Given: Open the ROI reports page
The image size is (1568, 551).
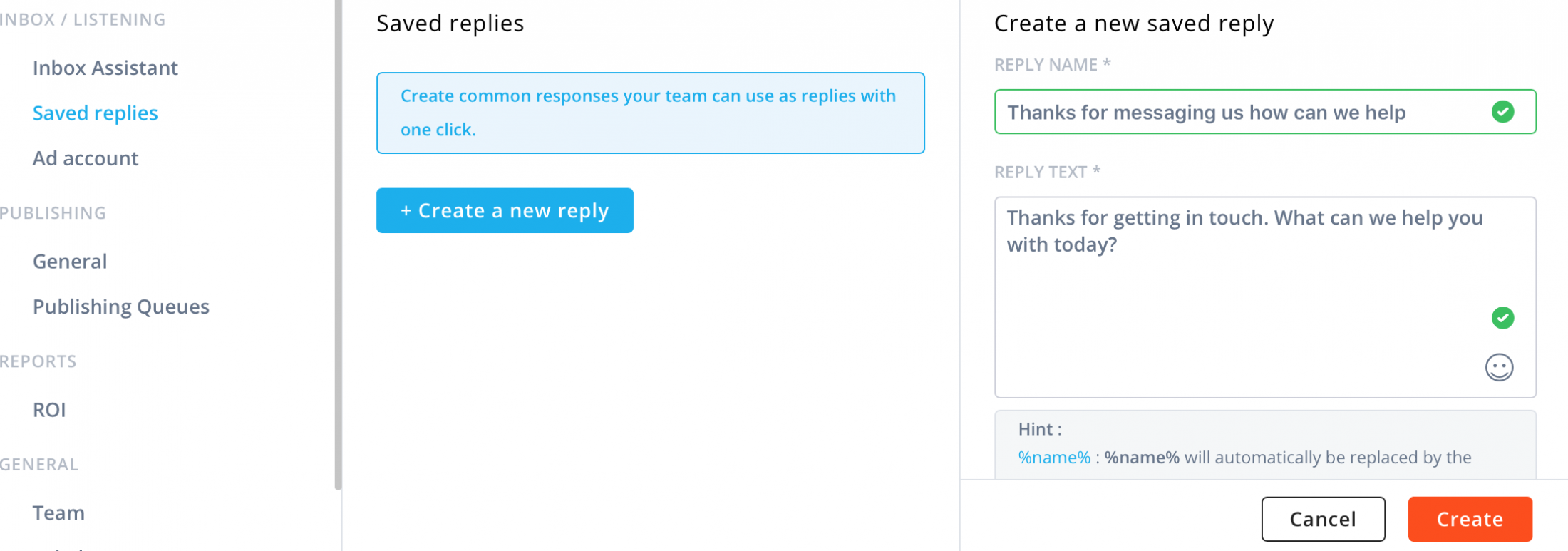Looking at the screenshot, I should [x=49, y=410].
